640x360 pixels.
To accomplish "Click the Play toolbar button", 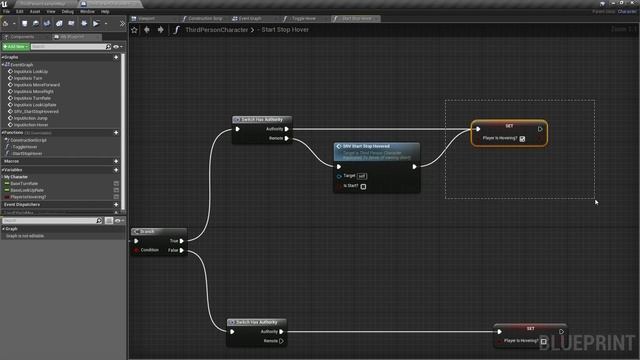I will [96, 24].
